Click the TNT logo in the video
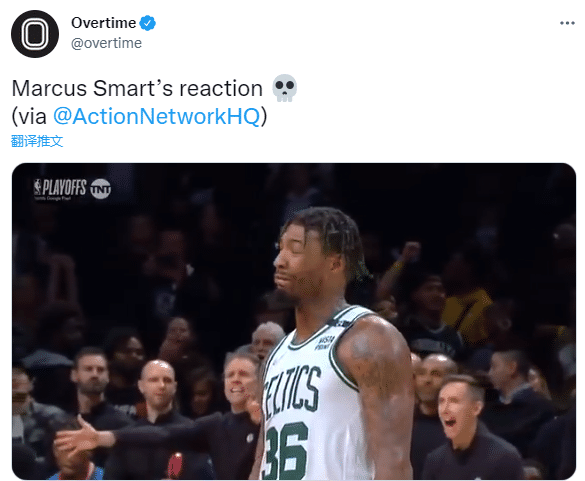Image resolution: width=585 pixels, height=481 pixels. click(x=101, y=188)
